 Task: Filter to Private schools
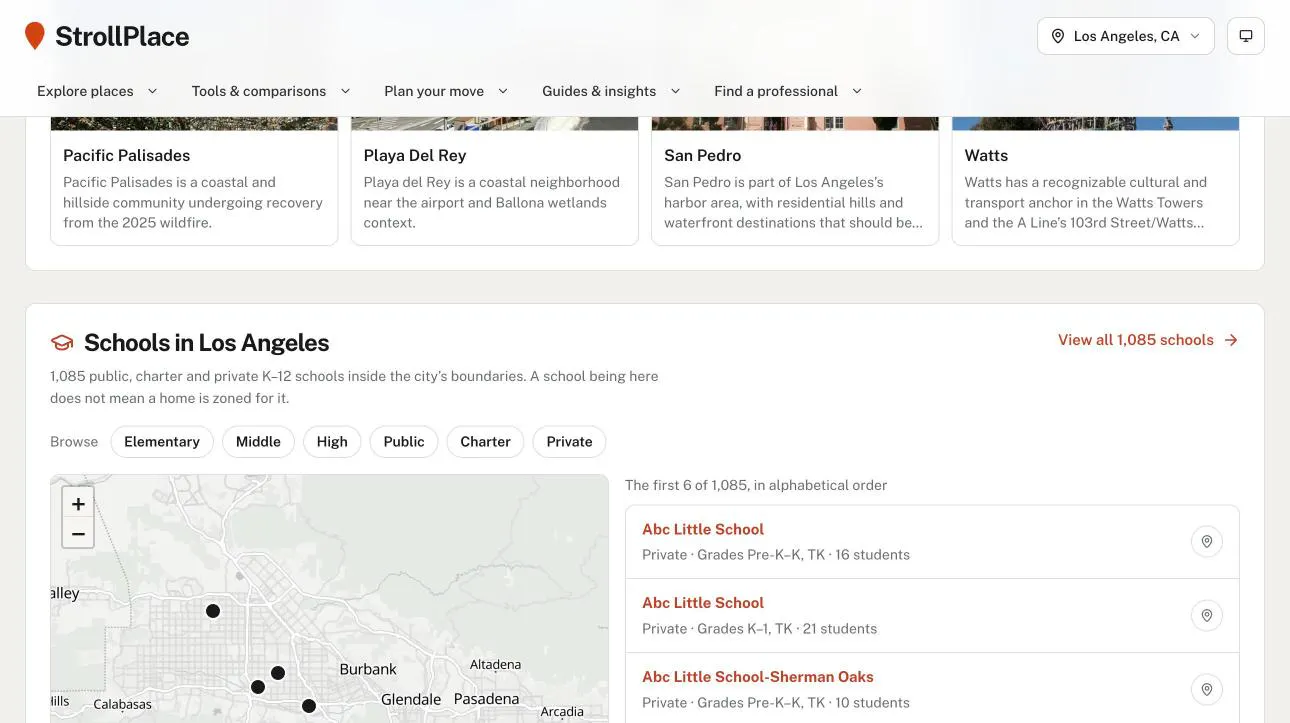pos(569,442)
